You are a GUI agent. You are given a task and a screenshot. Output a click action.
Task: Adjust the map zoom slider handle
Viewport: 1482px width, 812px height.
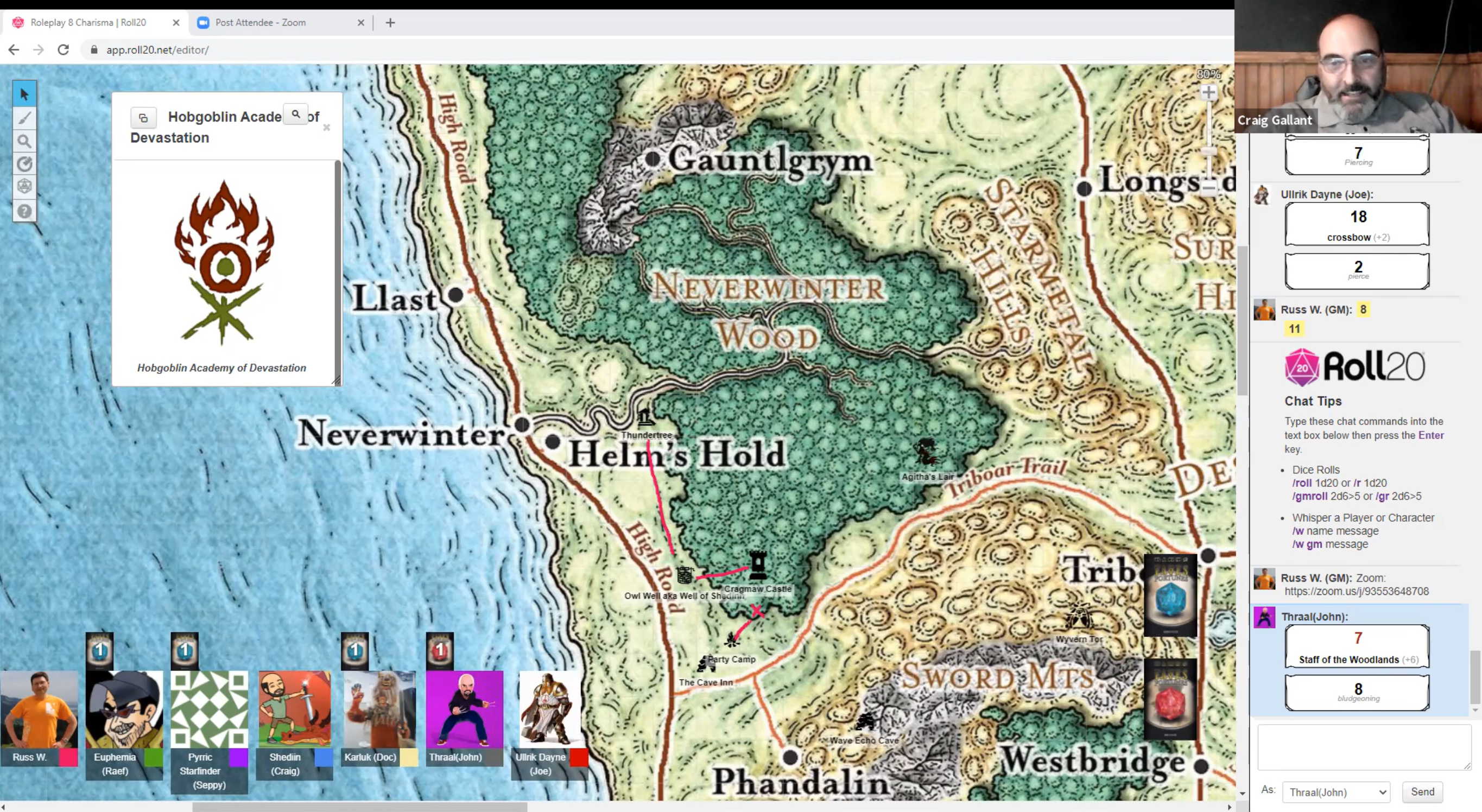tap(1209, 152)
